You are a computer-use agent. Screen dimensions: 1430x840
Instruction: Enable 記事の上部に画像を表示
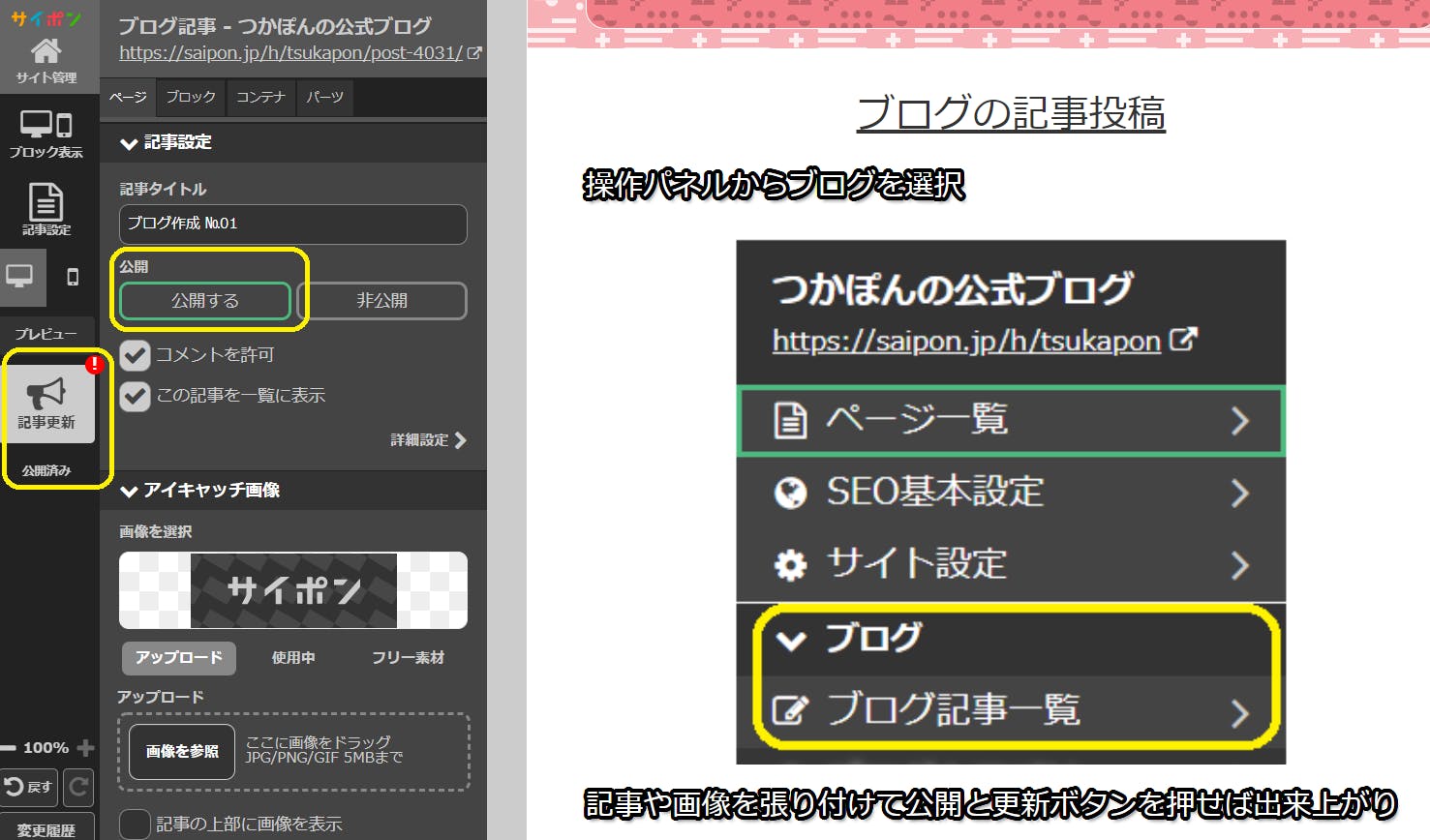click(x=134, y=824)
